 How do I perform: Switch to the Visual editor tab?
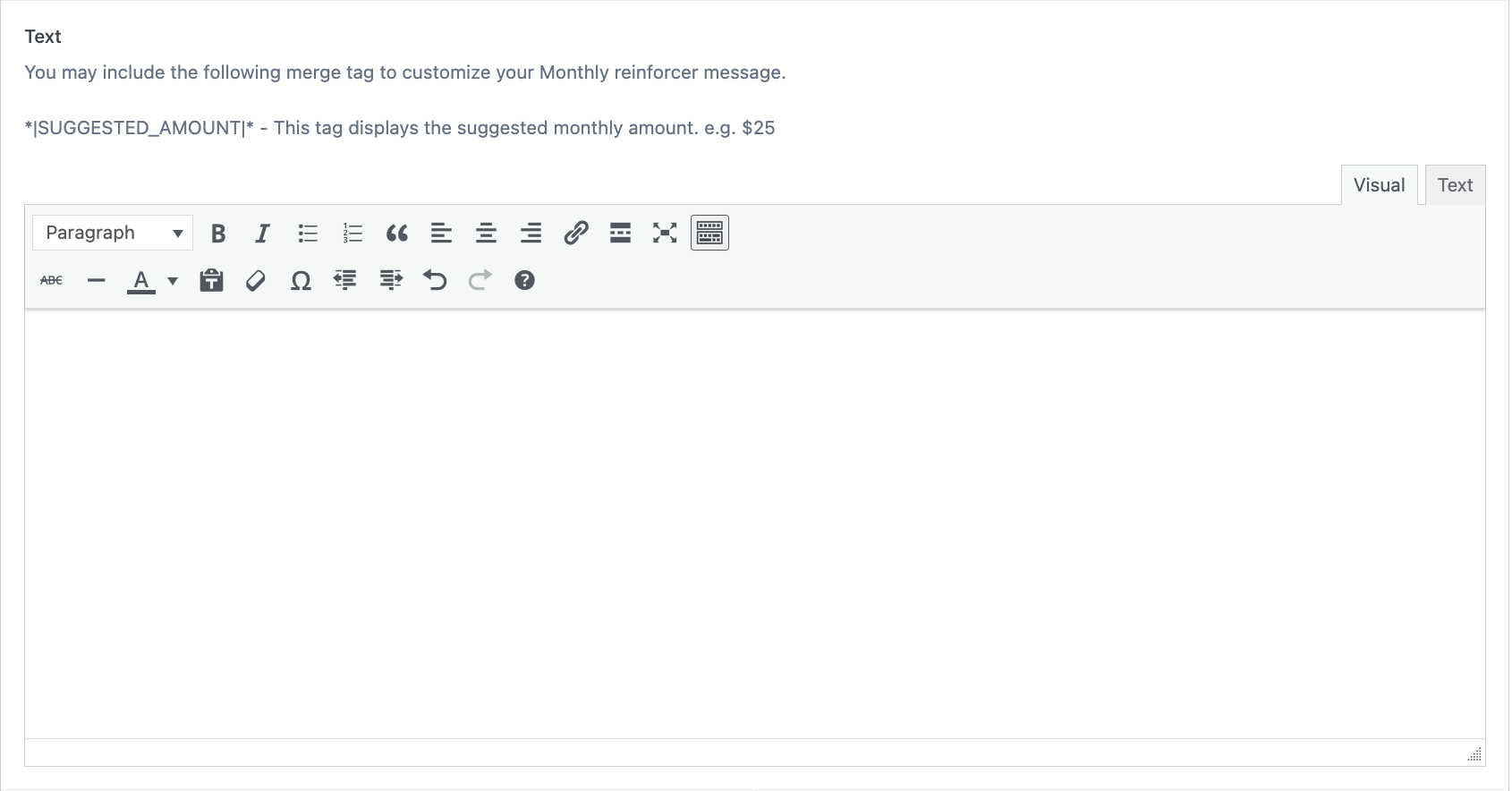tap(1379, 185)
